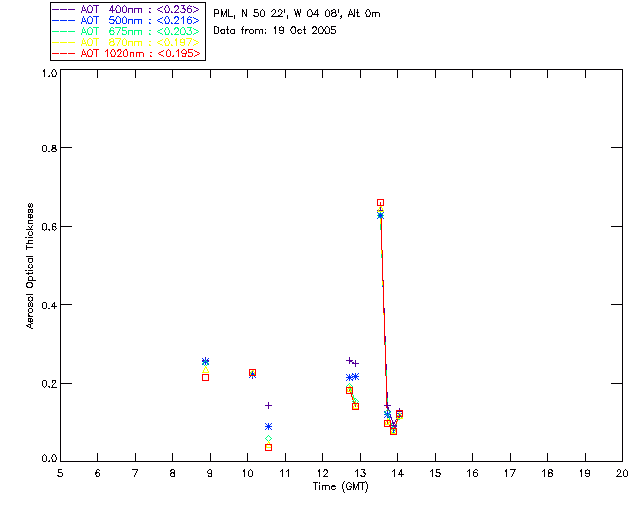Screen dimensions: 640x512
Task: Click the x-axis tick label 5
Action: (60, 473)
